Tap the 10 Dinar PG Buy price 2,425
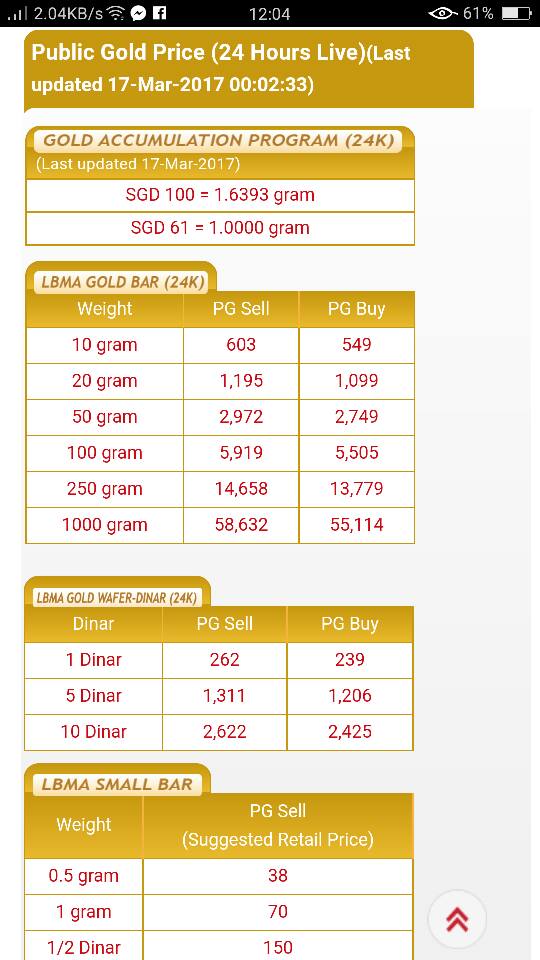 tap(350, 732)
